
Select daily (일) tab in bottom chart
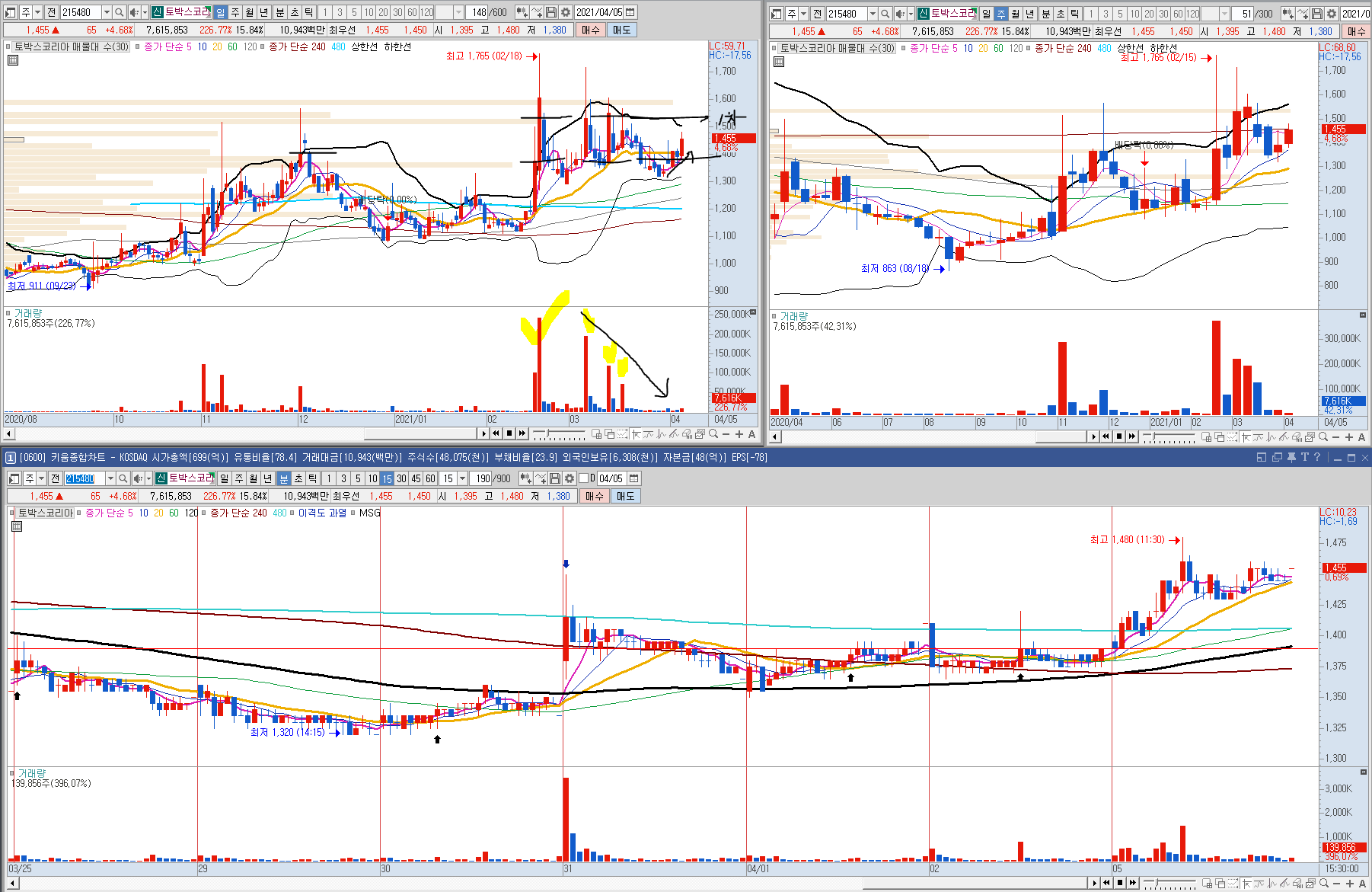pos(224,478)
